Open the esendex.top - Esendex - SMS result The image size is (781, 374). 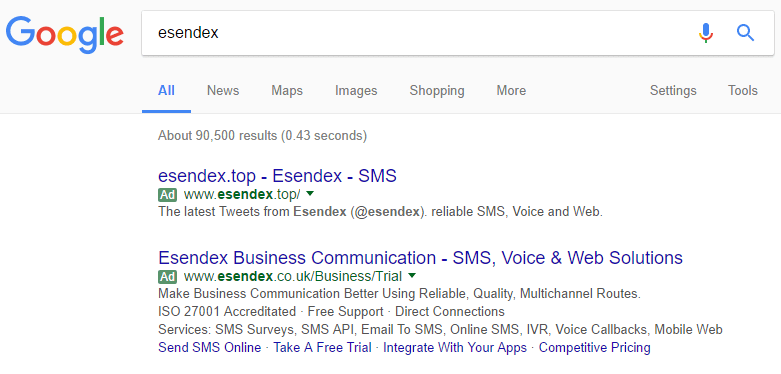point(277,176)
